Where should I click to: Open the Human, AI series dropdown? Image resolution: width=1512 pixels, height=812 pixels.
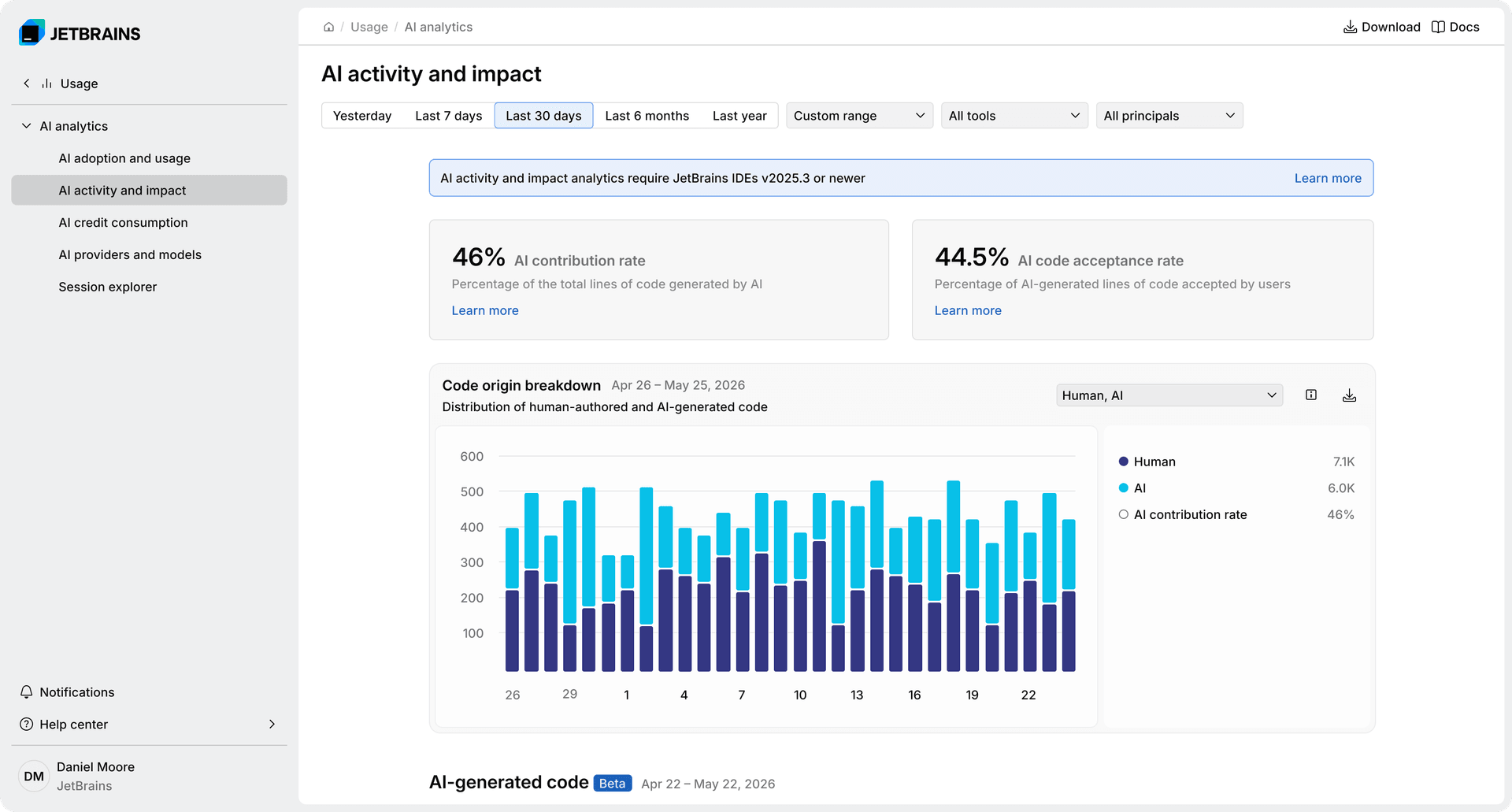(1169, 395)
